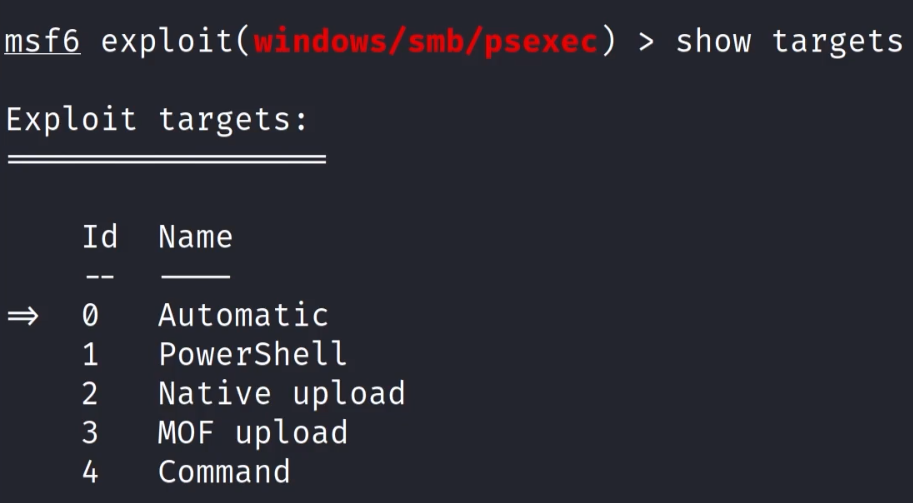Click target Id 2
The height and width of the screenshot is (503, 913).
coord(91,393)
